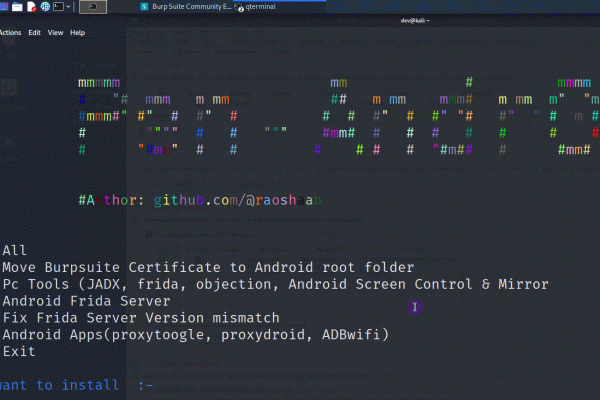Click the 'Exit' option line
The width and height of the screenshot is (600, 400).
coord(19,351)
